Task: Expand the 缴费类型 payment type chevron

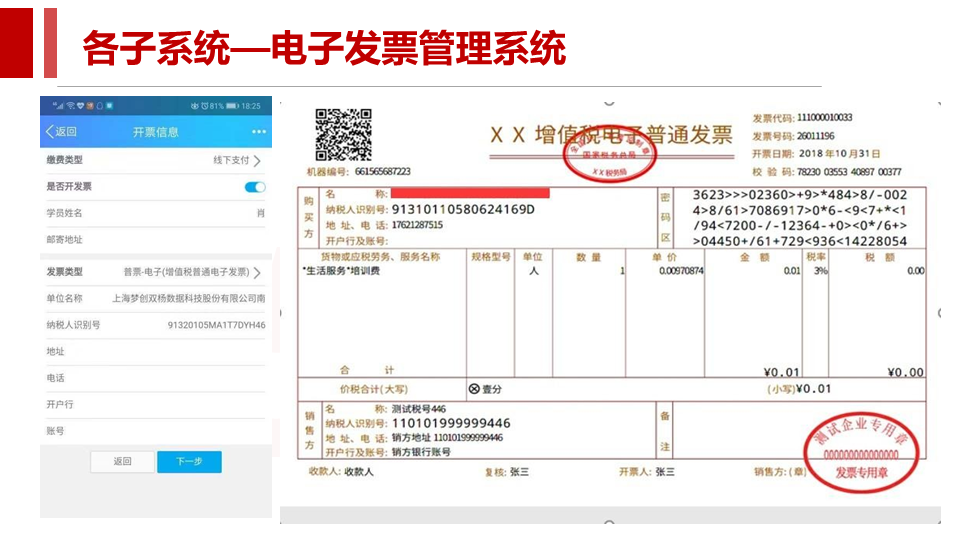Action: click(258, 160)
